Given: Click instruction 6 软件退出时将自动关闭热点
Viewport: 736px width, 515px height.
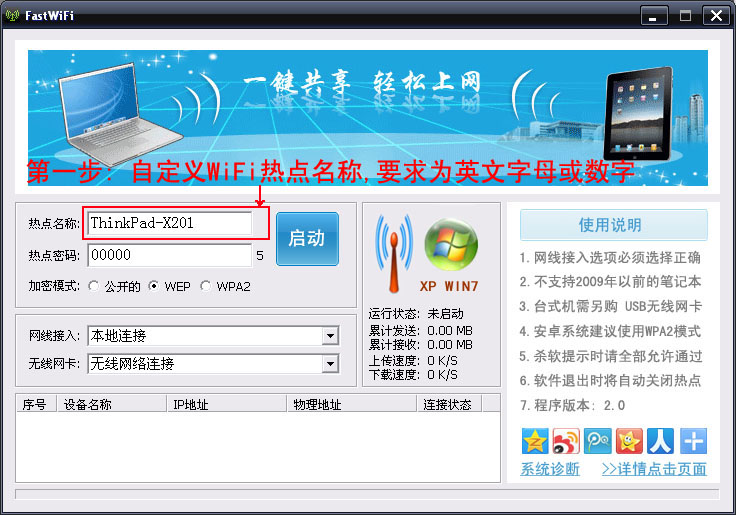Looking at the screenshot, I should click(x=610, y=380).
